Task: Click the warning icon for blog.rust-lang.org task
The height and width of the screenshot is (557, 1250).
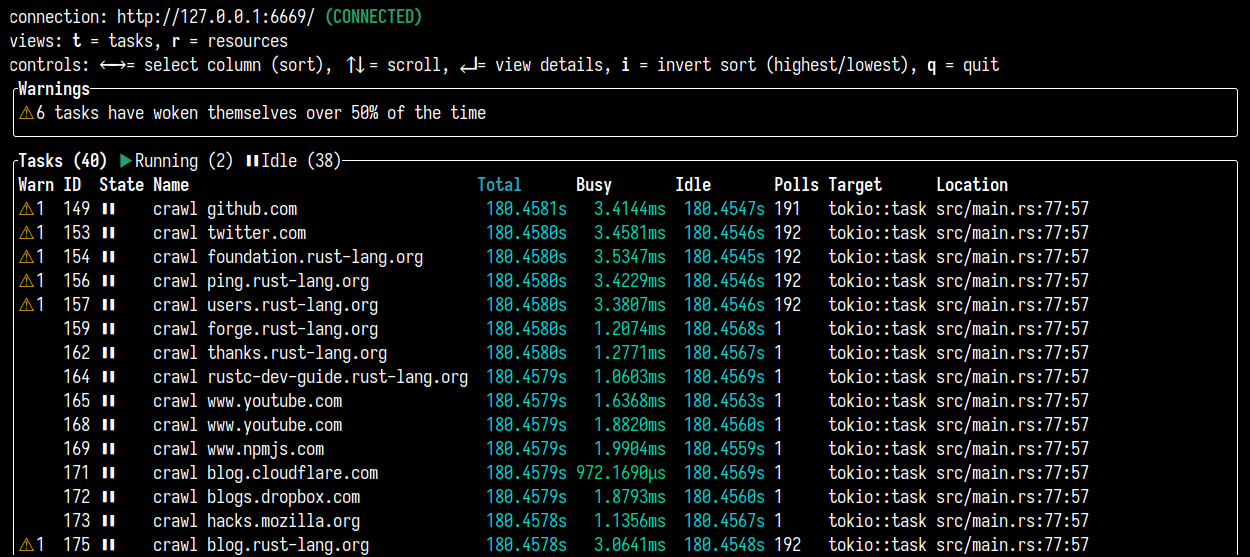Action: (x=26, y=545)
